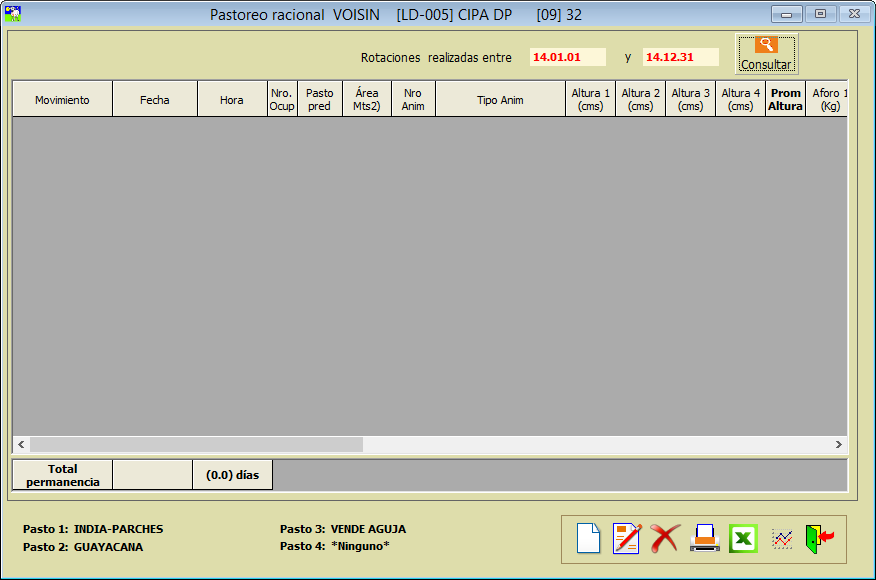Click the left arrow of horizontal scrollbar
This screenshot has height=580, width=876.
(x=21, y=444)
